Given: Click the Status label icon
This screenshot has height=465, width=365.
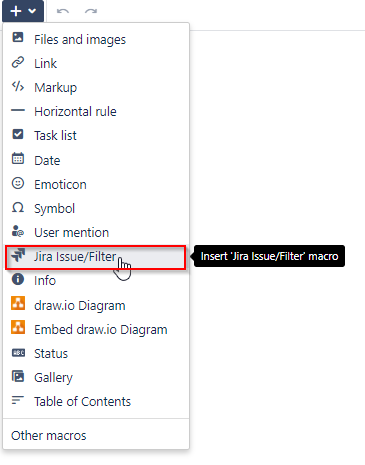Looking at the screenshot, I should (18, 353).
